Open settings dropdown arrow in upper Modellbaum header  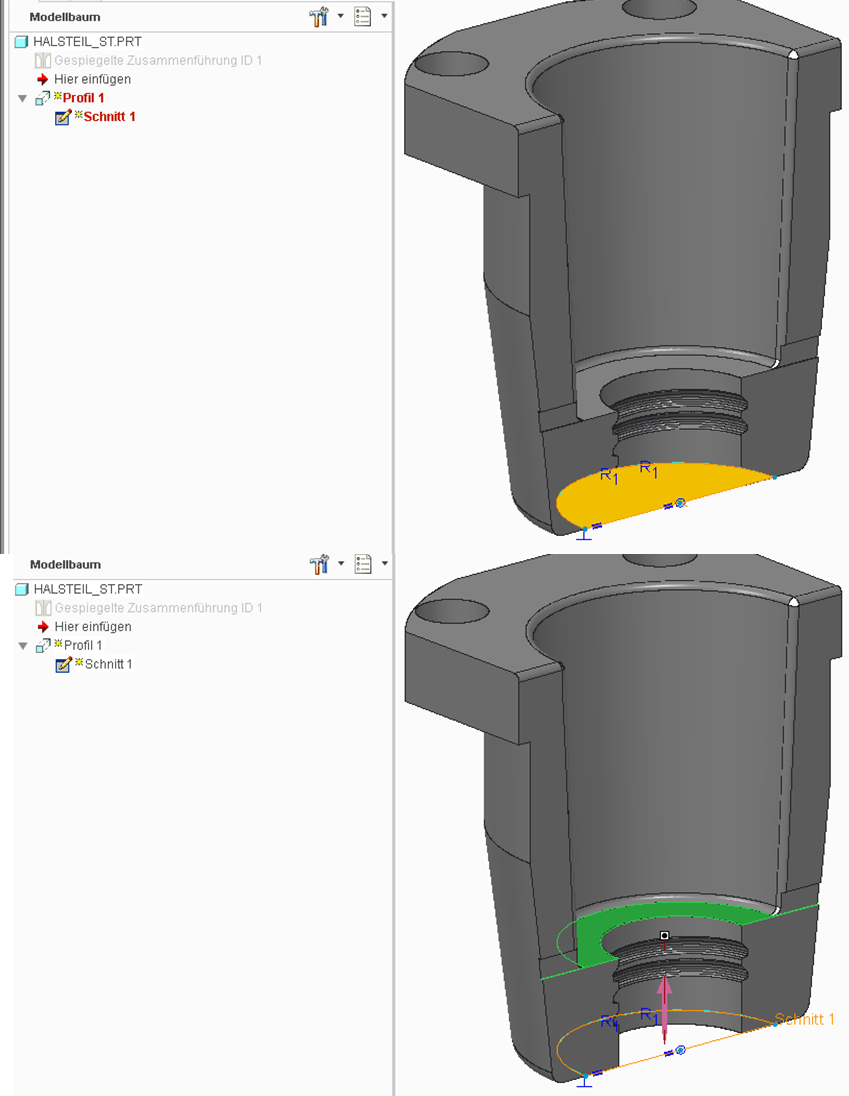[x=340, y=15]
